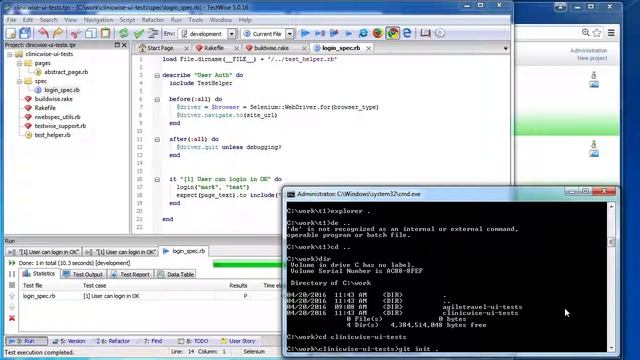640x360 pixels.
Task: Click the User Story bottom button
Action: 238,341
